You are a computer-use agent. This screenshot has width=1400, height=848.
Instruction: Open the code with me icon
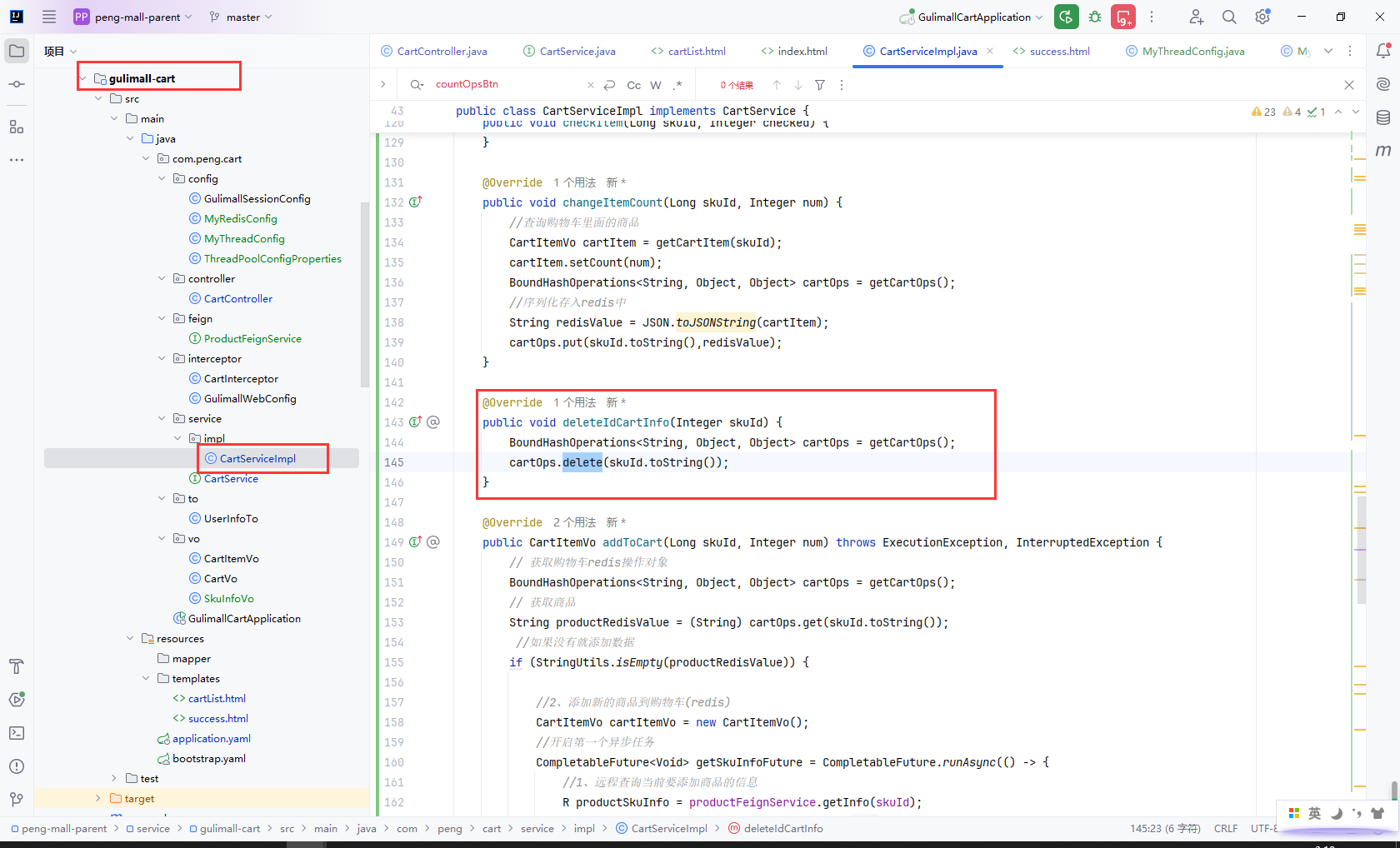pyautogui.click(x=1196, y=17)
